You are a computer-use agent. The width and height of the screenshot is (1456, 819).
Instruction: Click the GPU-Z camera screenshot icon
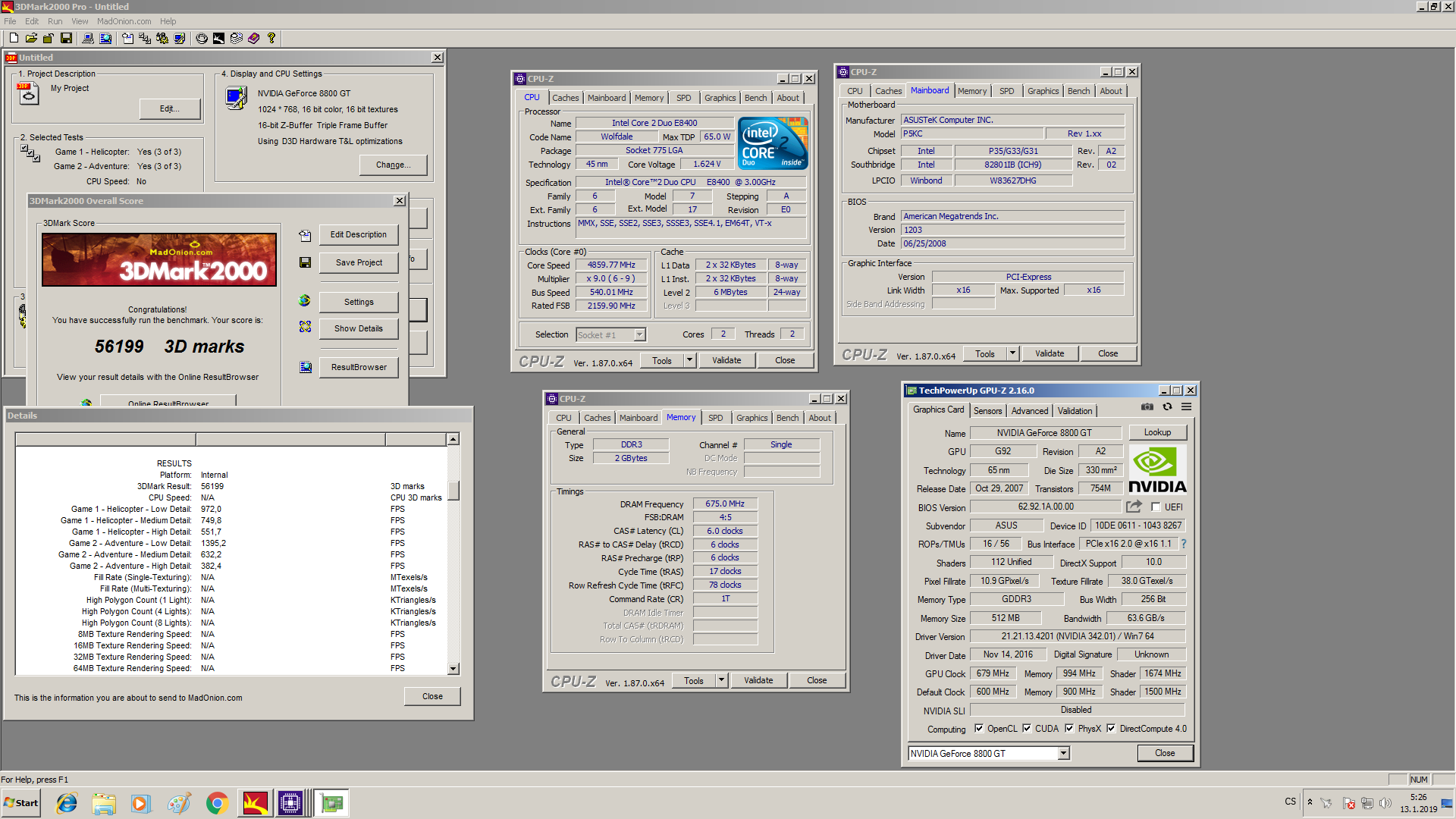1147,407
